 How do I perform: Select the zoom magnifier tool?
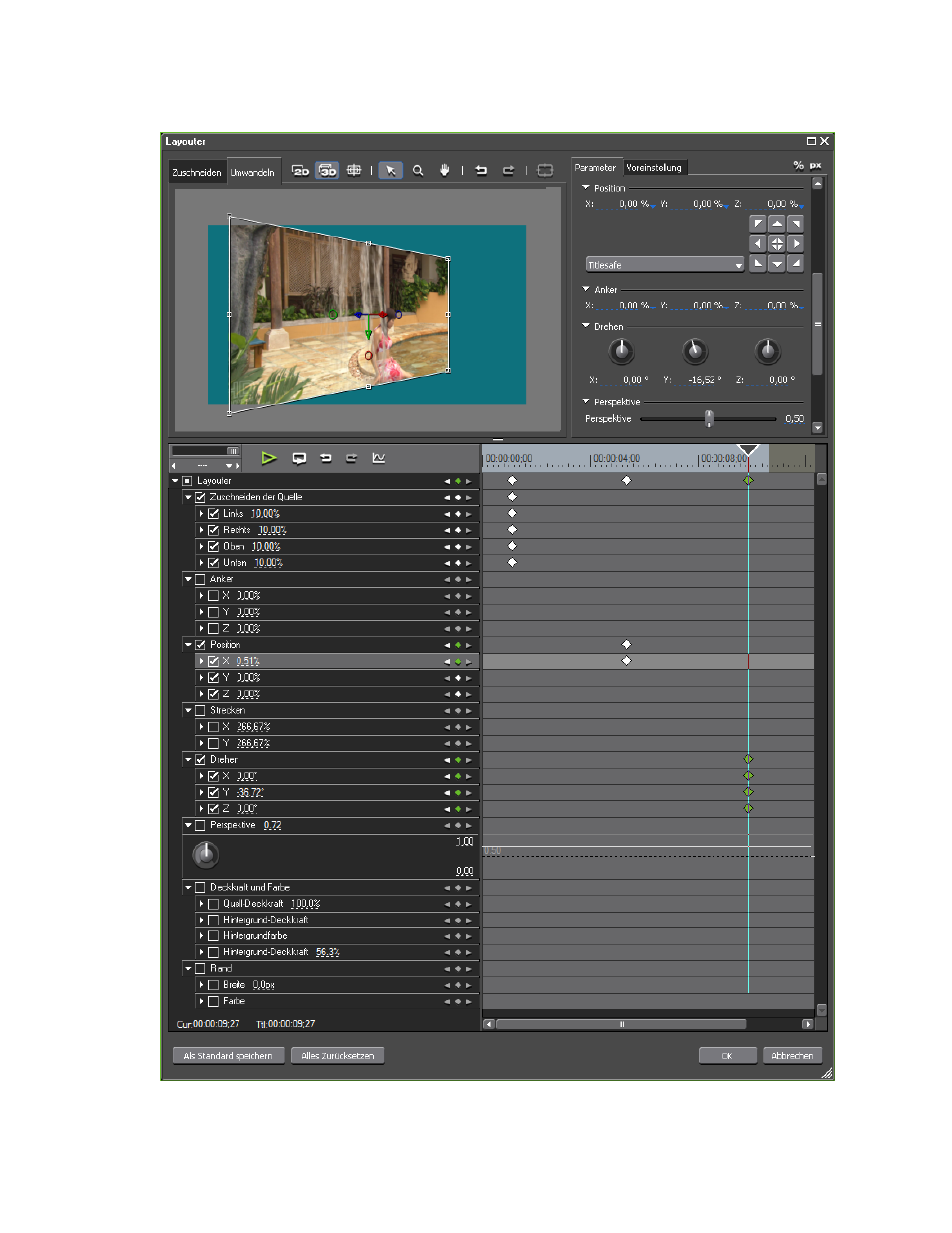[418, 171]
